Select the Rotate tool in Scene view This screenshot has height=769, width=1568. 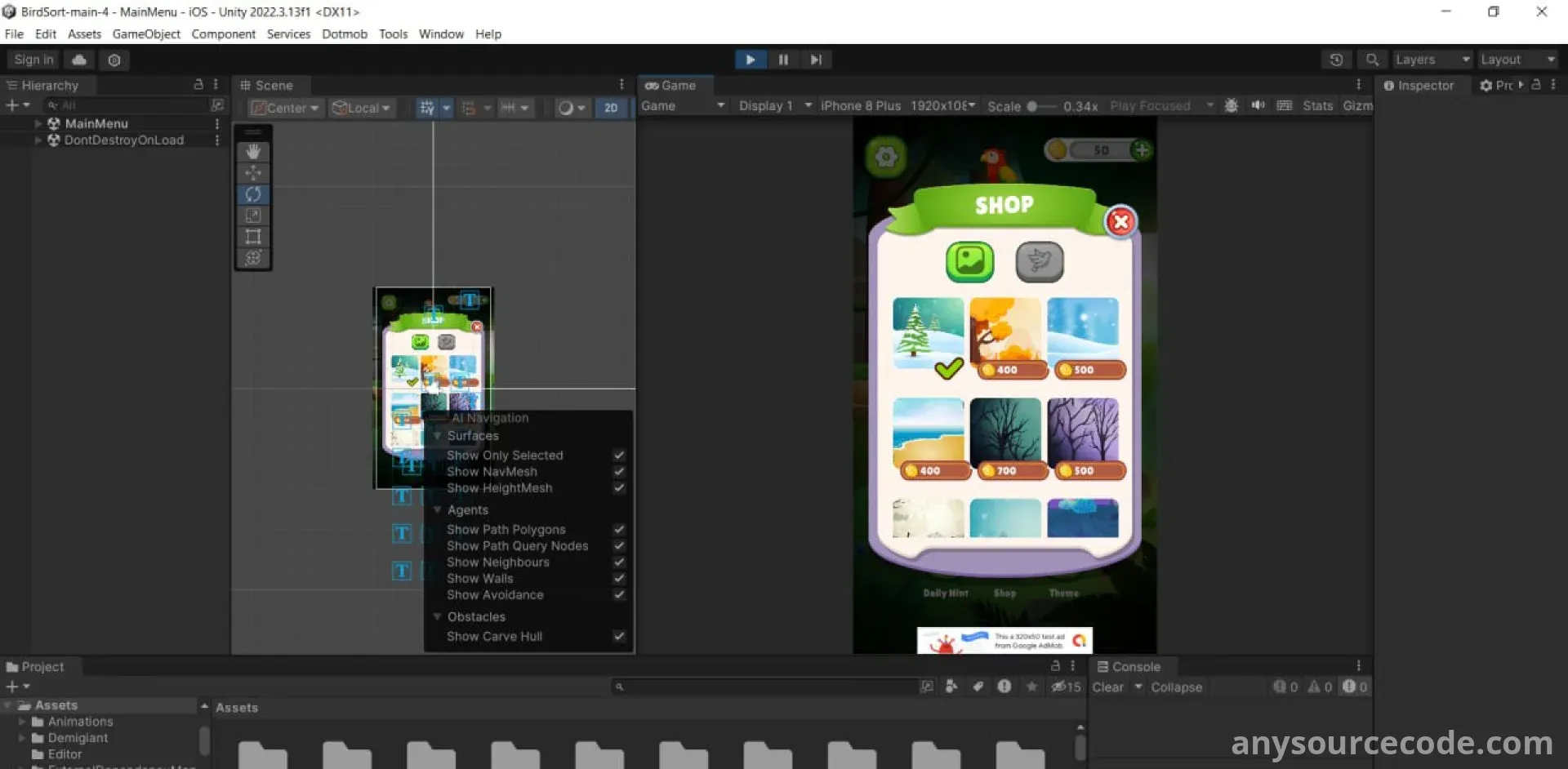tap(253, 194)
